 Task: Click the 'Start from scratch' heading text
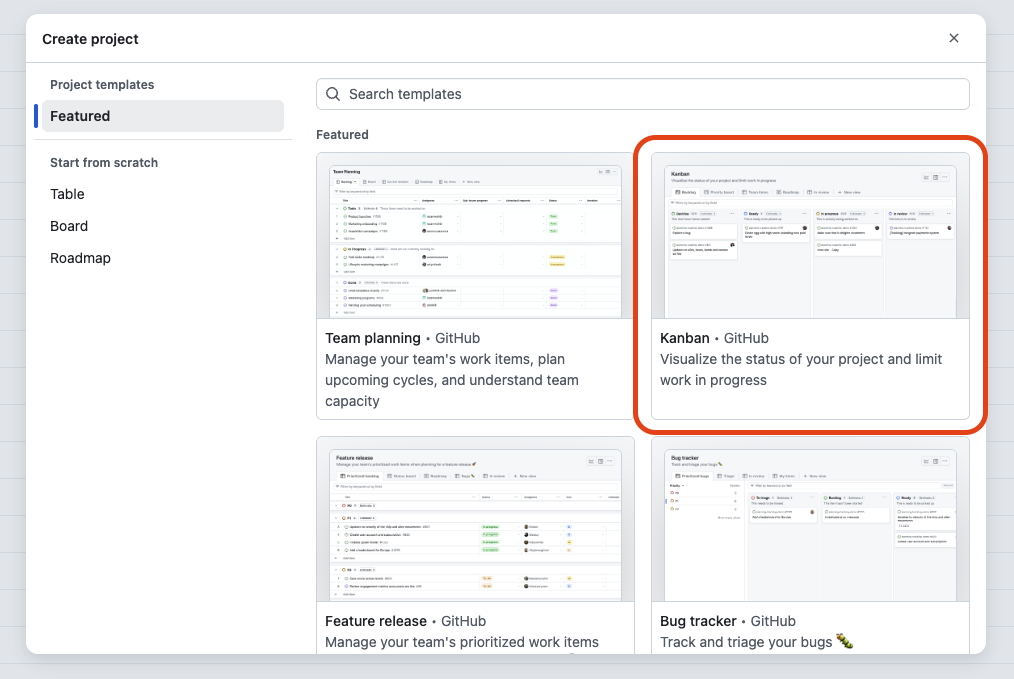(x=104, y=163)
